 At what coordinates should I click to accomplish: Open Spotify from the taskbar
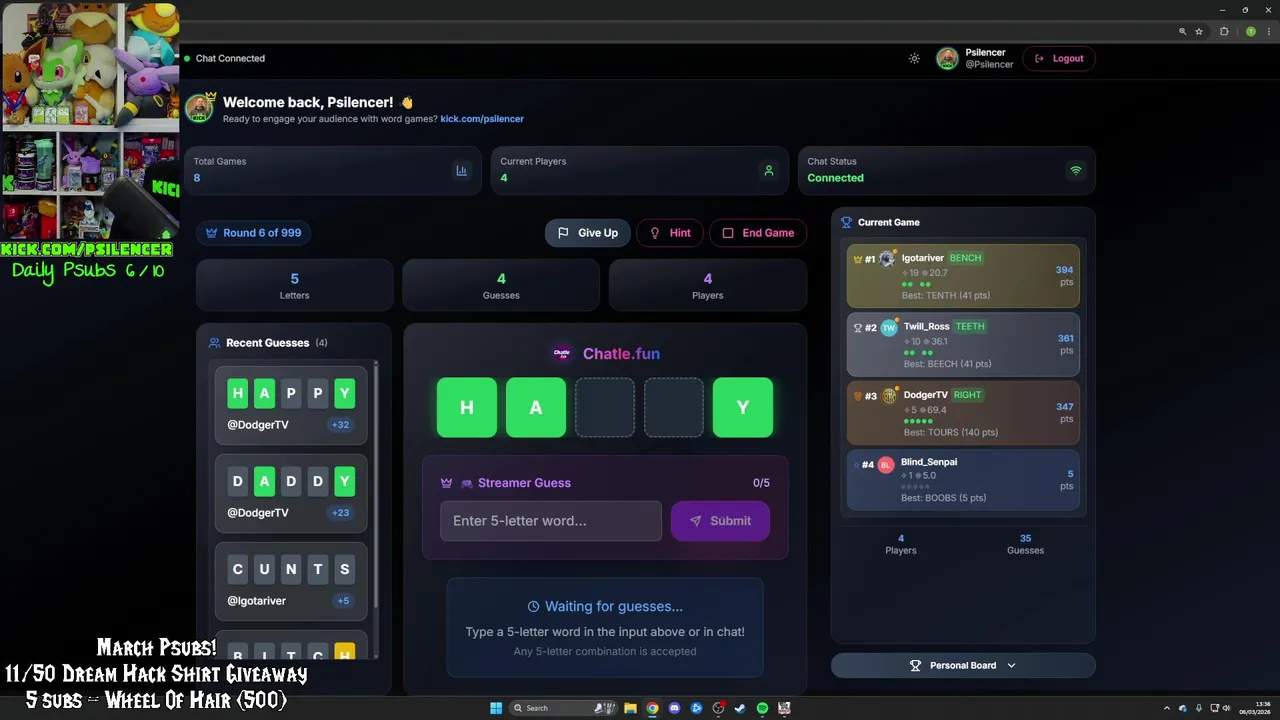pyautogui.click(x=762, y=708)
